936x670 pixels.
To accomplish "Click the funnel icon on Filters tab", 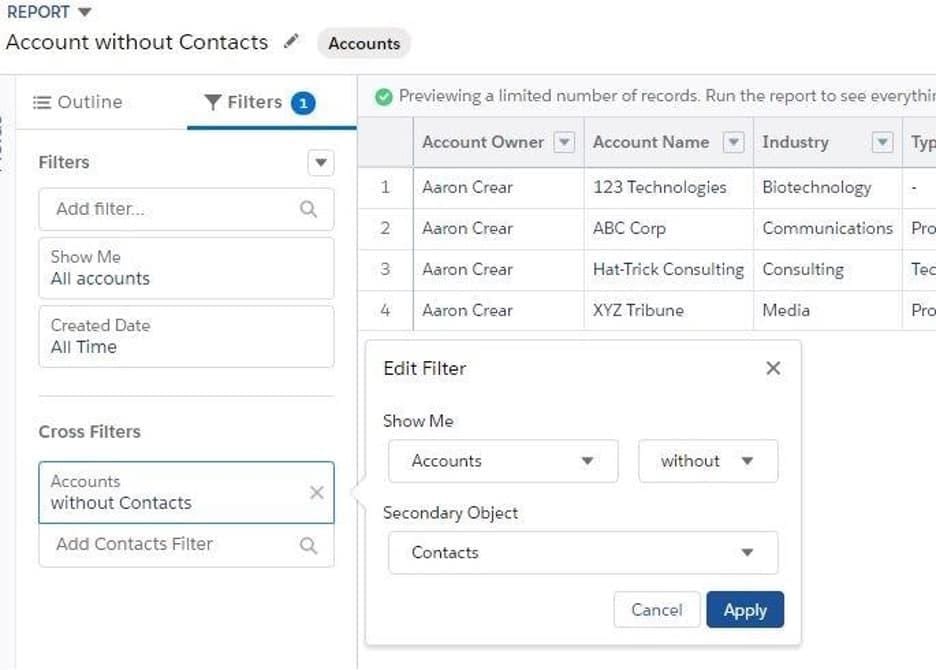I will (212, 101).
